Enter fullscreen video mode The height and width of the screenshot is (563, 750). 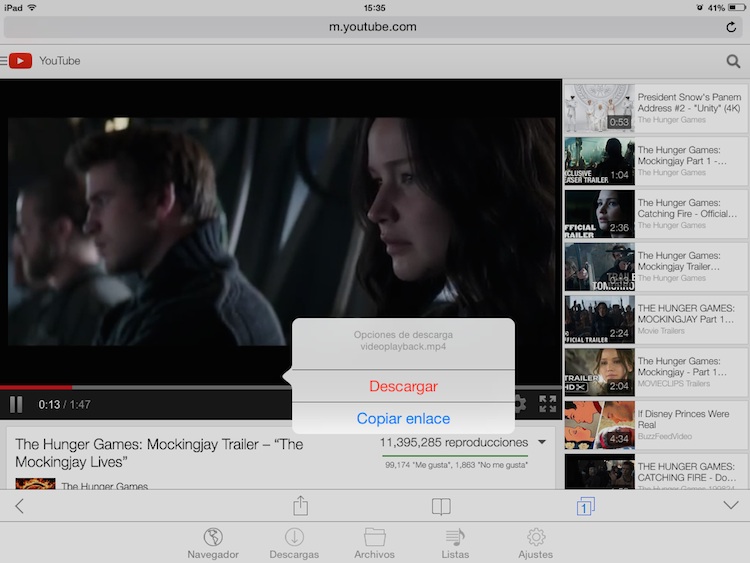pyautogui.click(x=547, y=404)
